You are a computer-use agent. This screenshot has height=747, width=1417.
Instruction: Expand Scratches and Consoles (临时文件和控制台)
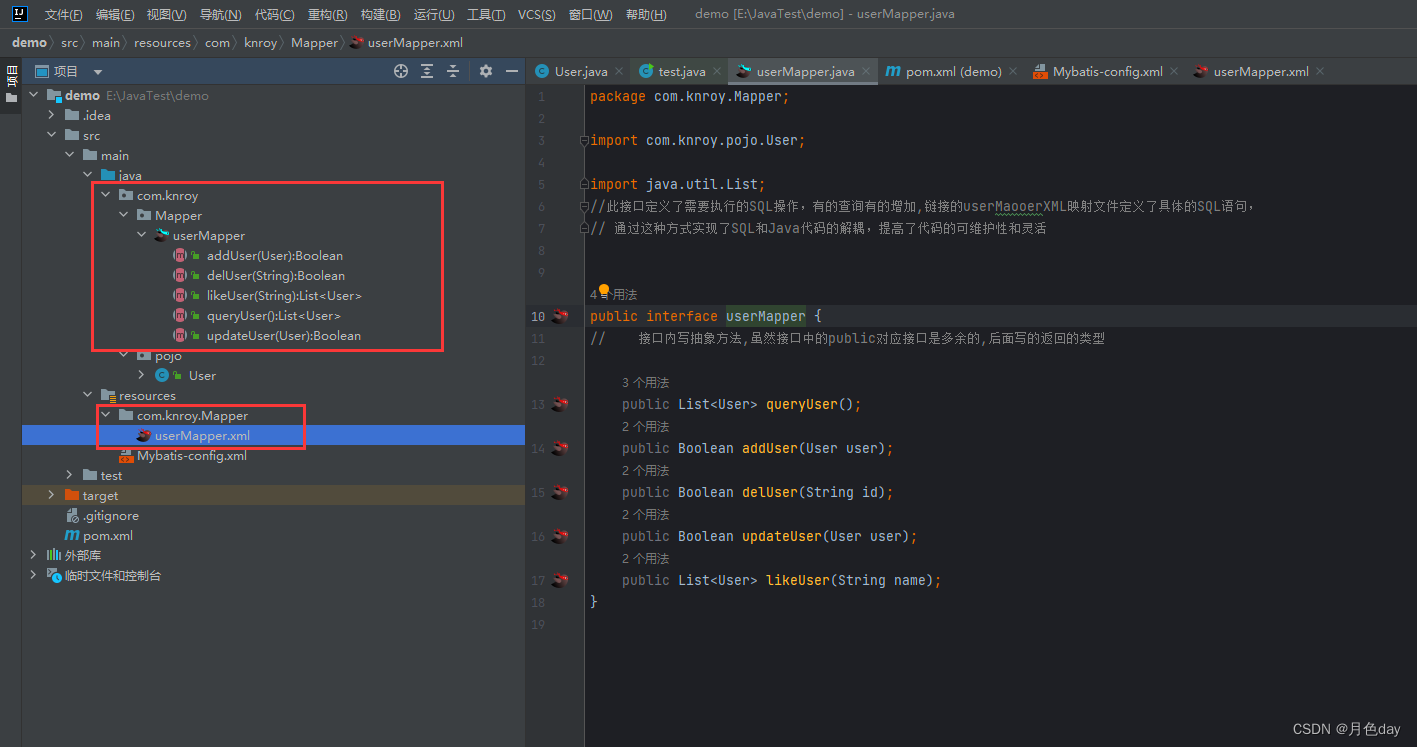pos(34,575)
